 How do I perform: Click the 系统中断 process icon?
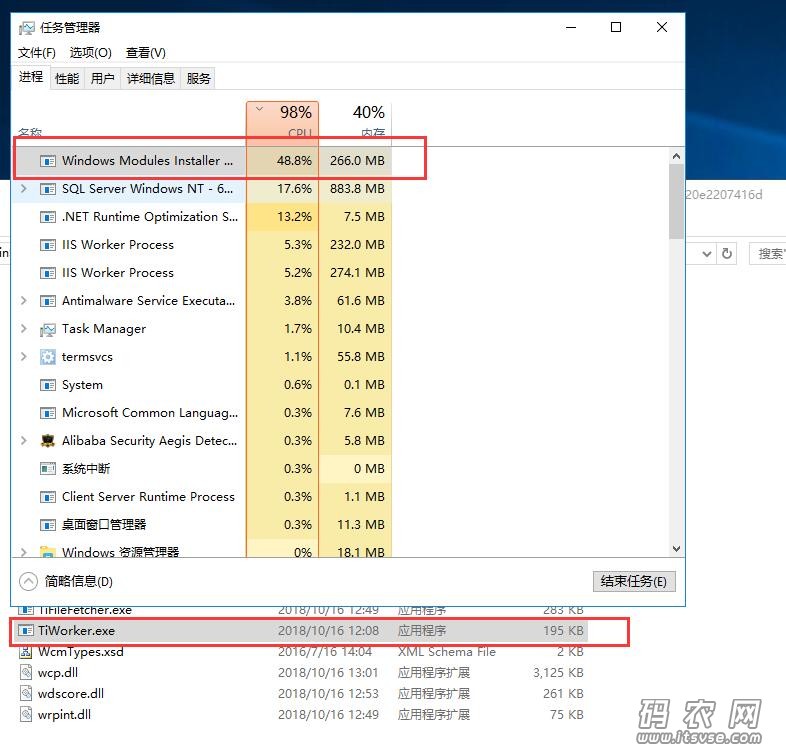[x=48, y=469]
